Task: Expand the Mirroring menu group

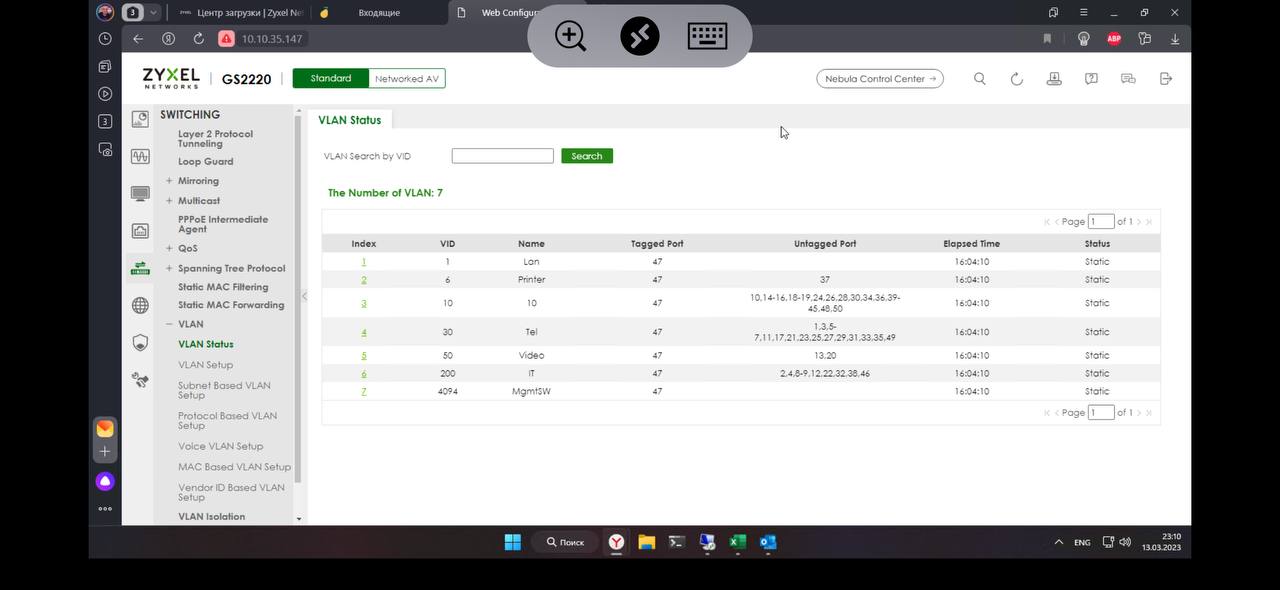Action: coord(169,181)
